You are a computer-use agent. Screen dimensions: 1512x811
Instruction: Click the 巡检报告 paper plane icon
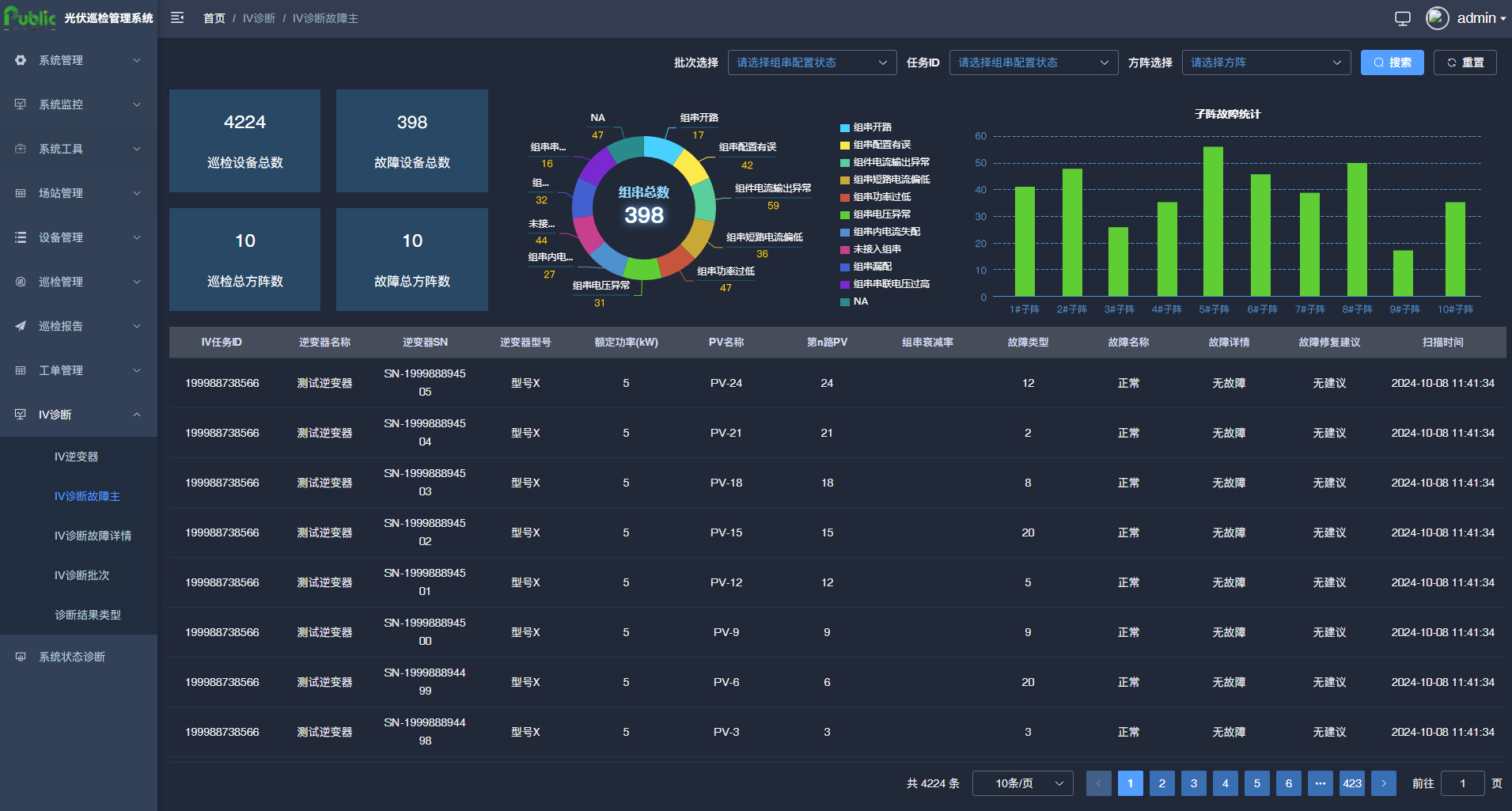[x=21, y=326]
